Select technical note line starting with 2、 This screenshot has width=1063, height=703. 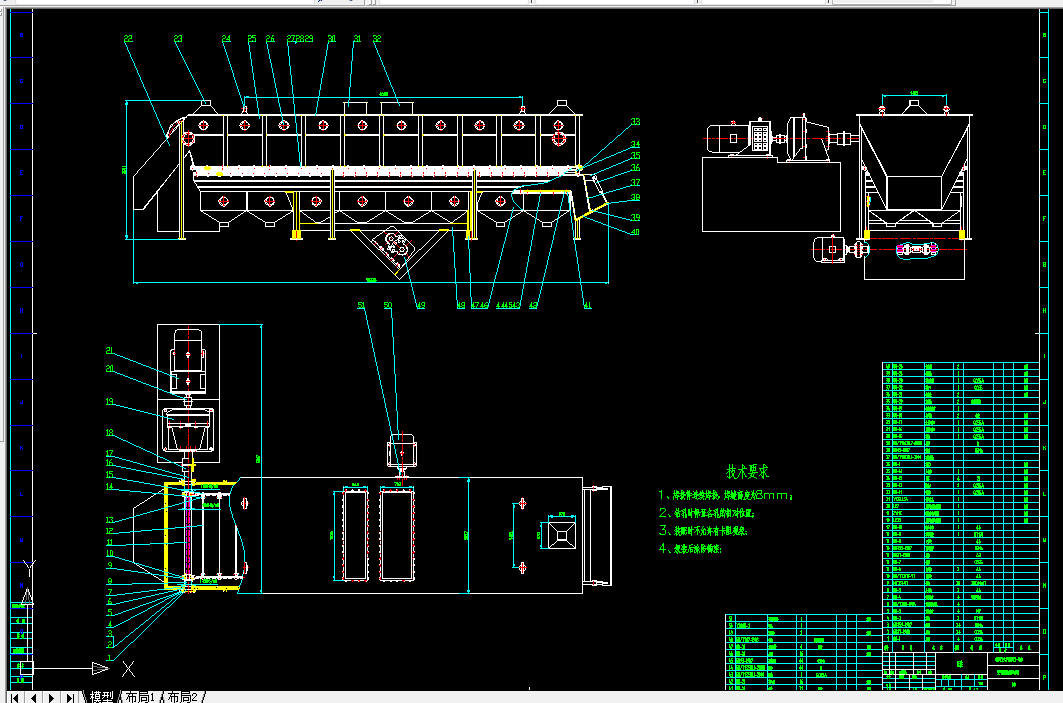[x=706, y=513]
